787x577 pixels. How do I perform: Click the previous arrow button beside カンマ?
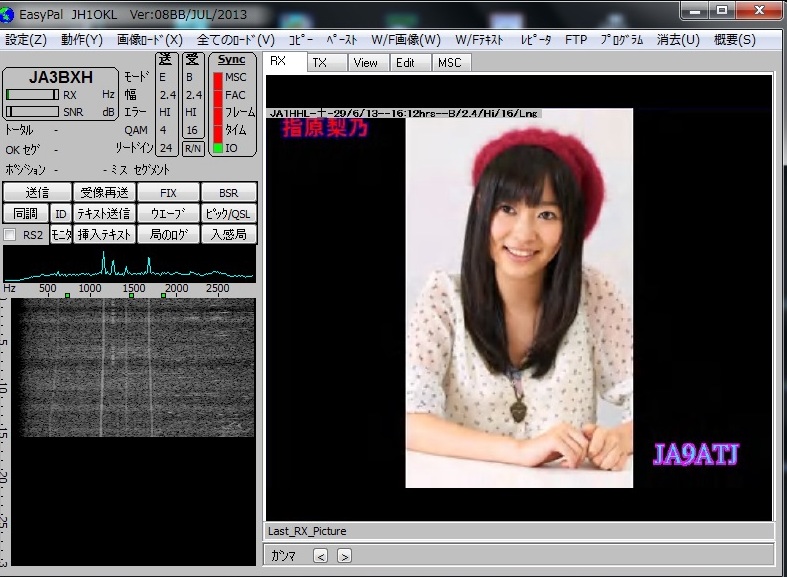coord(320,556)
